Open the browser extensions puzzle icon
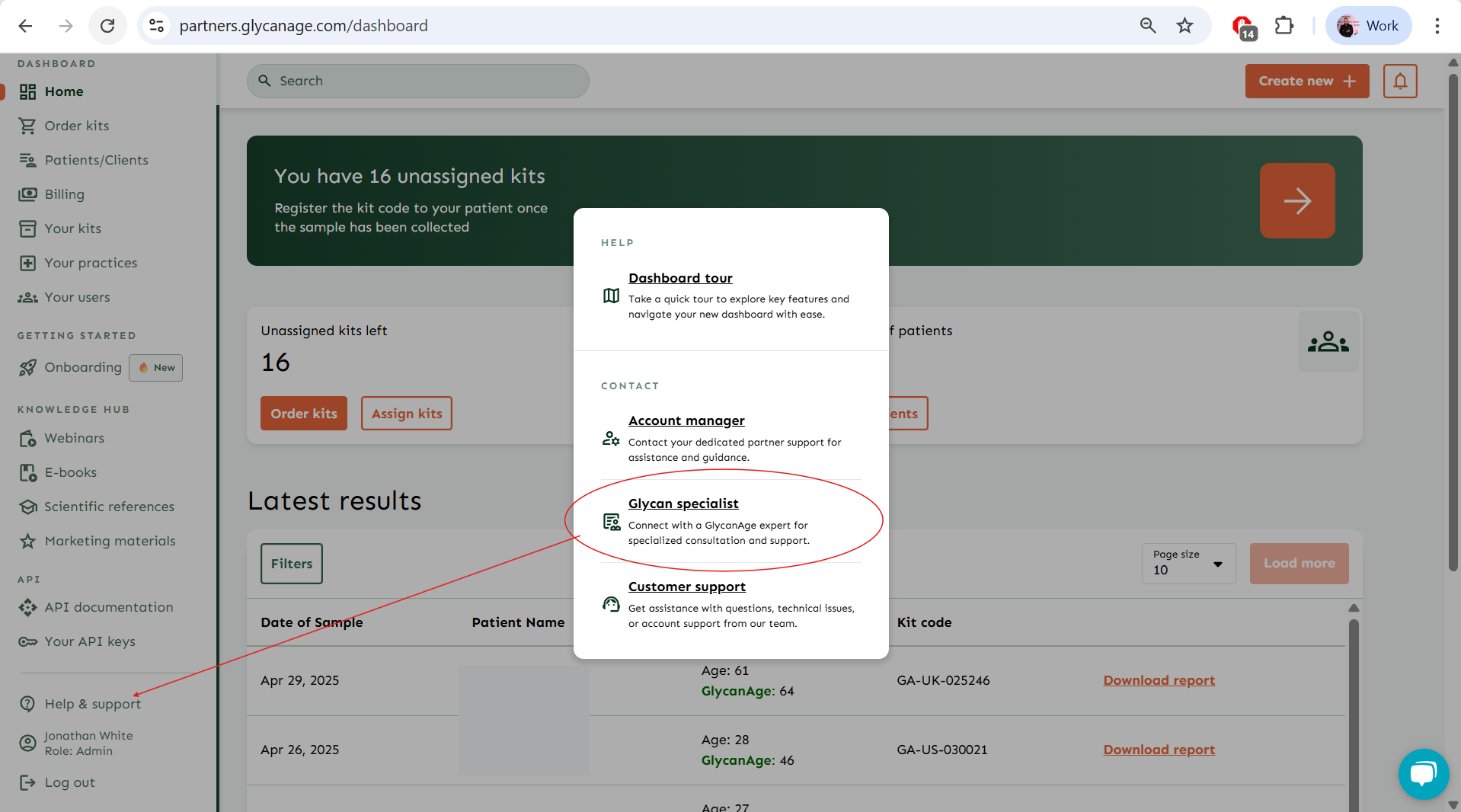The height and width of the screenshot is (812, 1461). coord(1284,26)
